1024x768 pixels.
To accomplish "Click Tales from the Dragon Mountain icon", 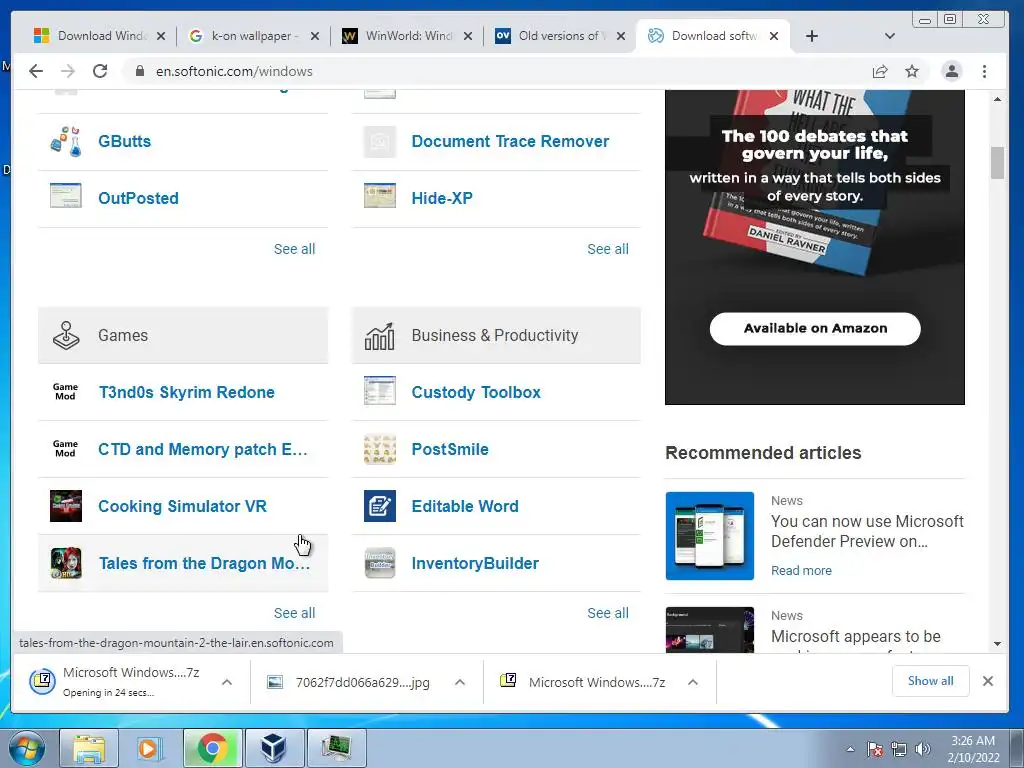I will pos(66,563).
